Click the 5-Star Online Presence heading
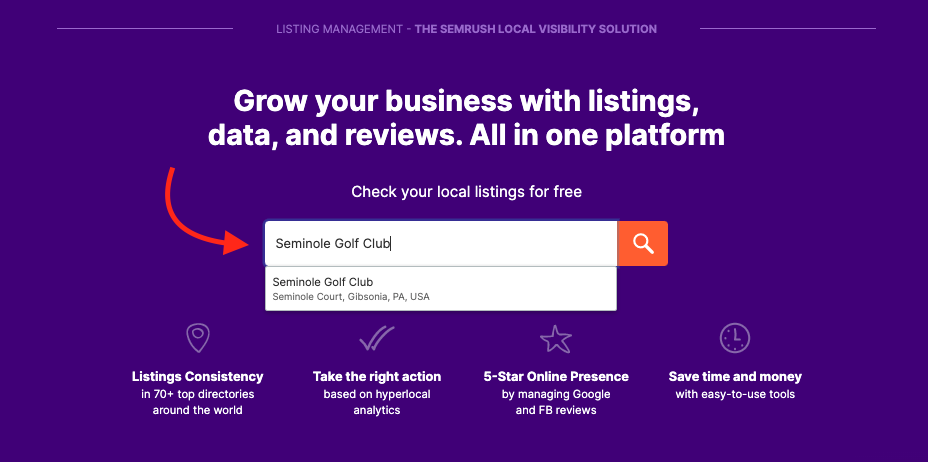 pyautogui.click(x=556, y=376)
